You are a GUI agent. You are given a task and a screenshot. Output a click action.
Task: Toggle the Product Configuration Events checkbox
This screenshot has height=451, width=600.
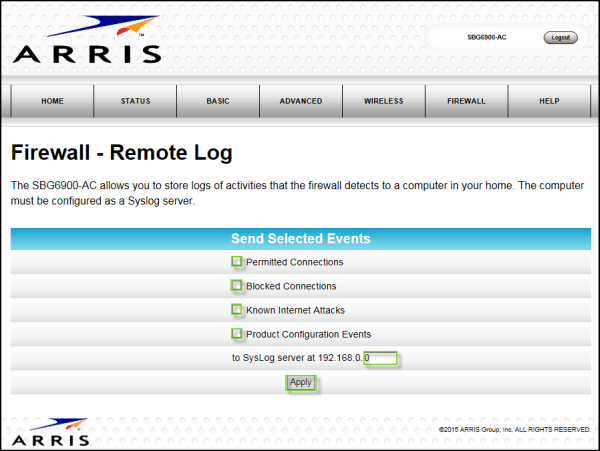(238, 334)
